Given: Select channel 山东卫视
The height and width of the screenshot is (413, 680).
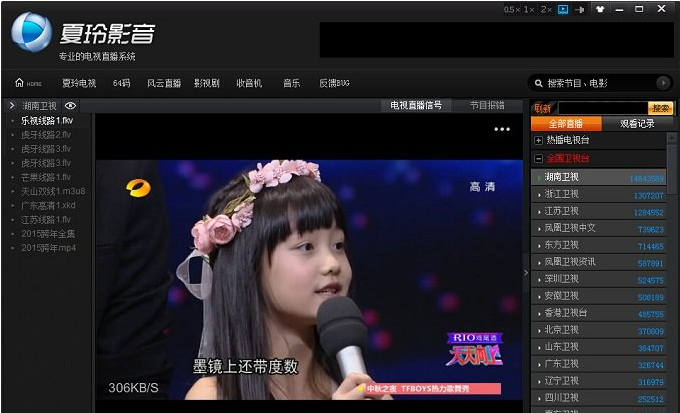Looking at the screenshot, I should (598, 347).
